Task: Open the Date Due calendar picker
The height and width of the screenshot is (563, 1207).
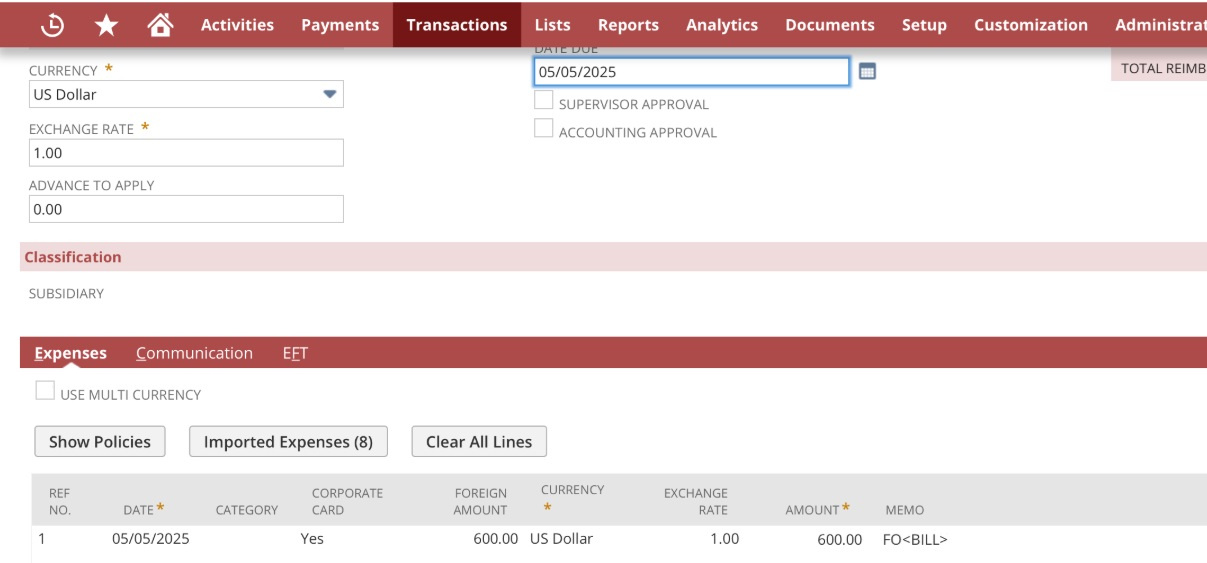Action: (867, 72)
